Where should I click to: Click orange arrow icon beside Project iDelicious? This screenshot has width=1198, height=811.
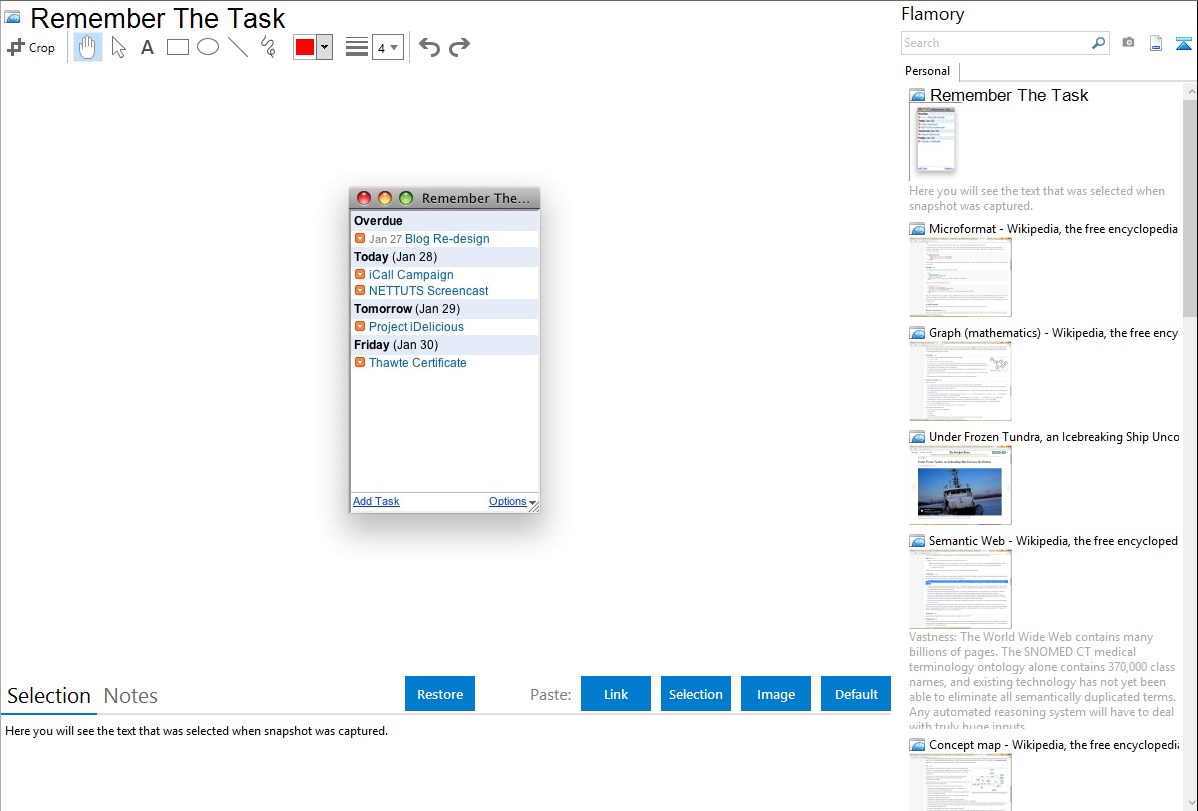coord(360,326)
